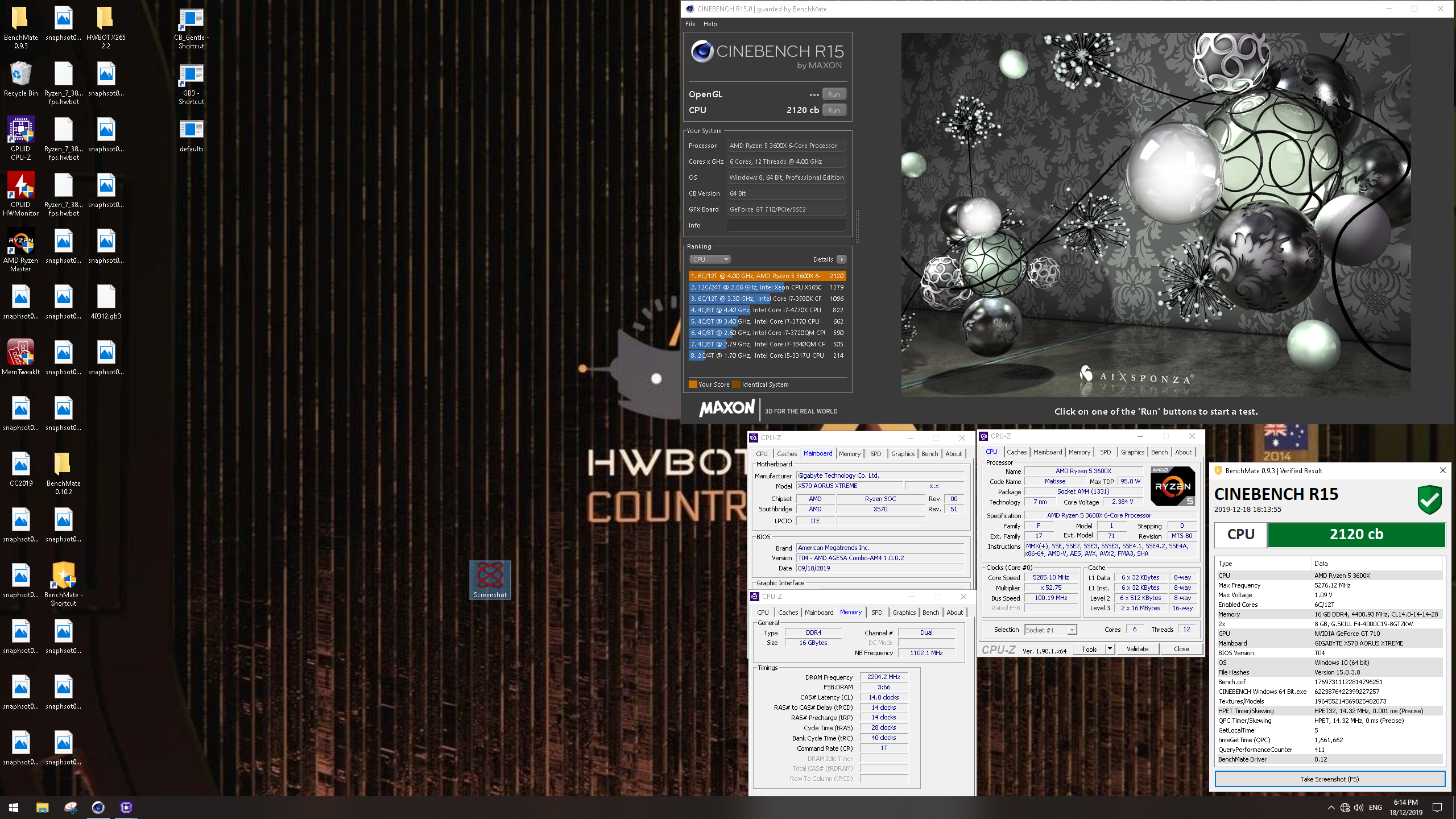The height and width of the screenshot is (819, 1456).
Task: Expand ranking Details arrow
Action: pos(842,259)
